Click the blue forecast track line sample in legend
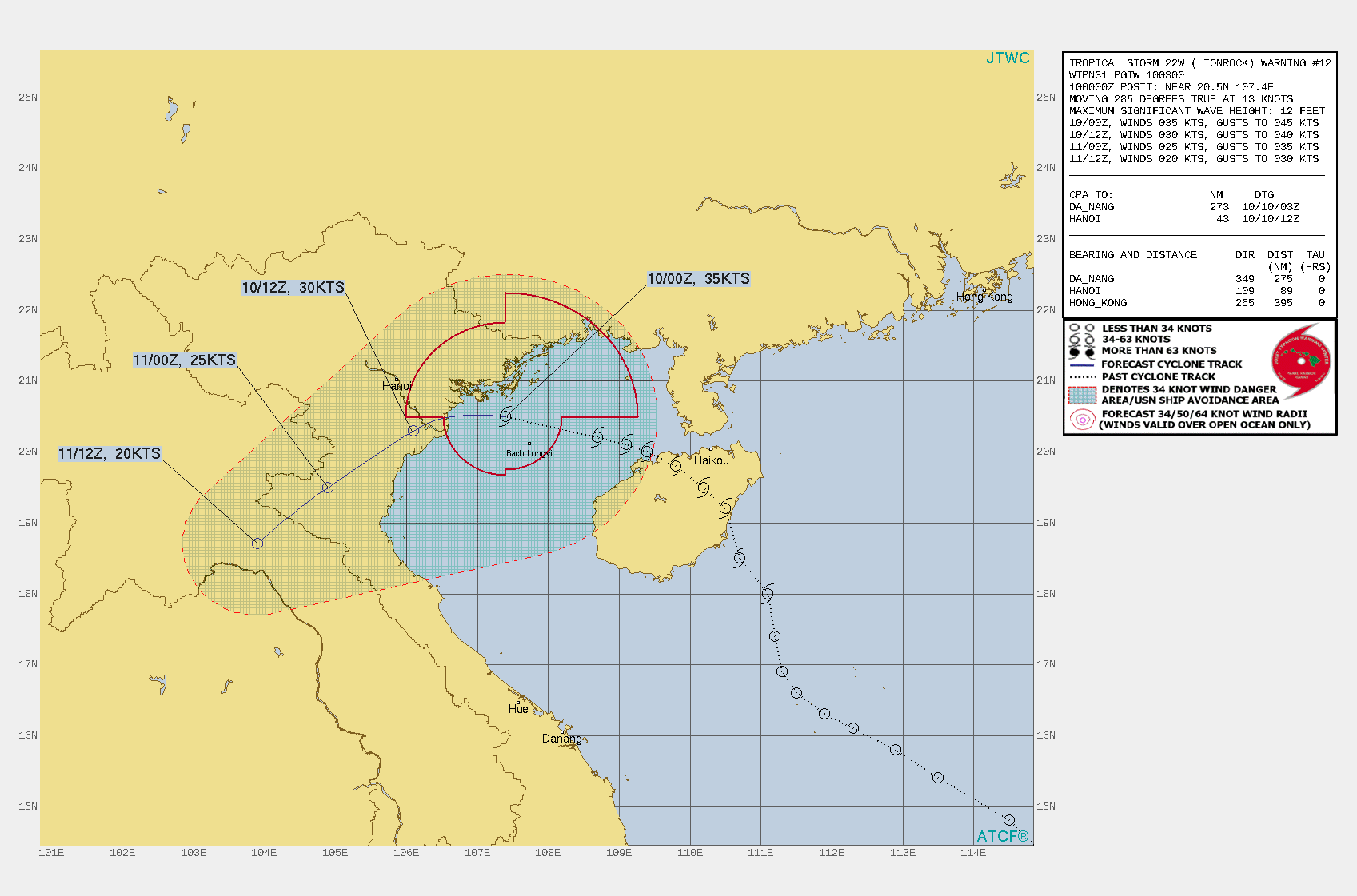1357x896 pixels. coord(1082,364)
